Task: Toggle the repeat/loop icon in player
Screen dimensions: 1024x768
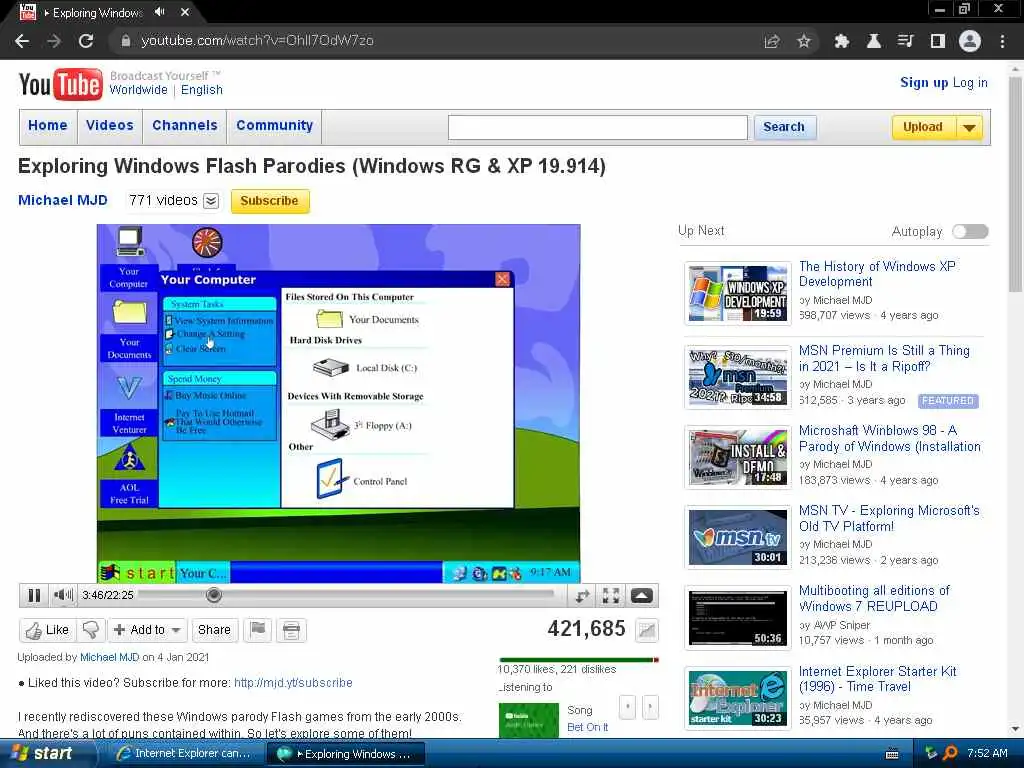Action: (x=582, y=595)
